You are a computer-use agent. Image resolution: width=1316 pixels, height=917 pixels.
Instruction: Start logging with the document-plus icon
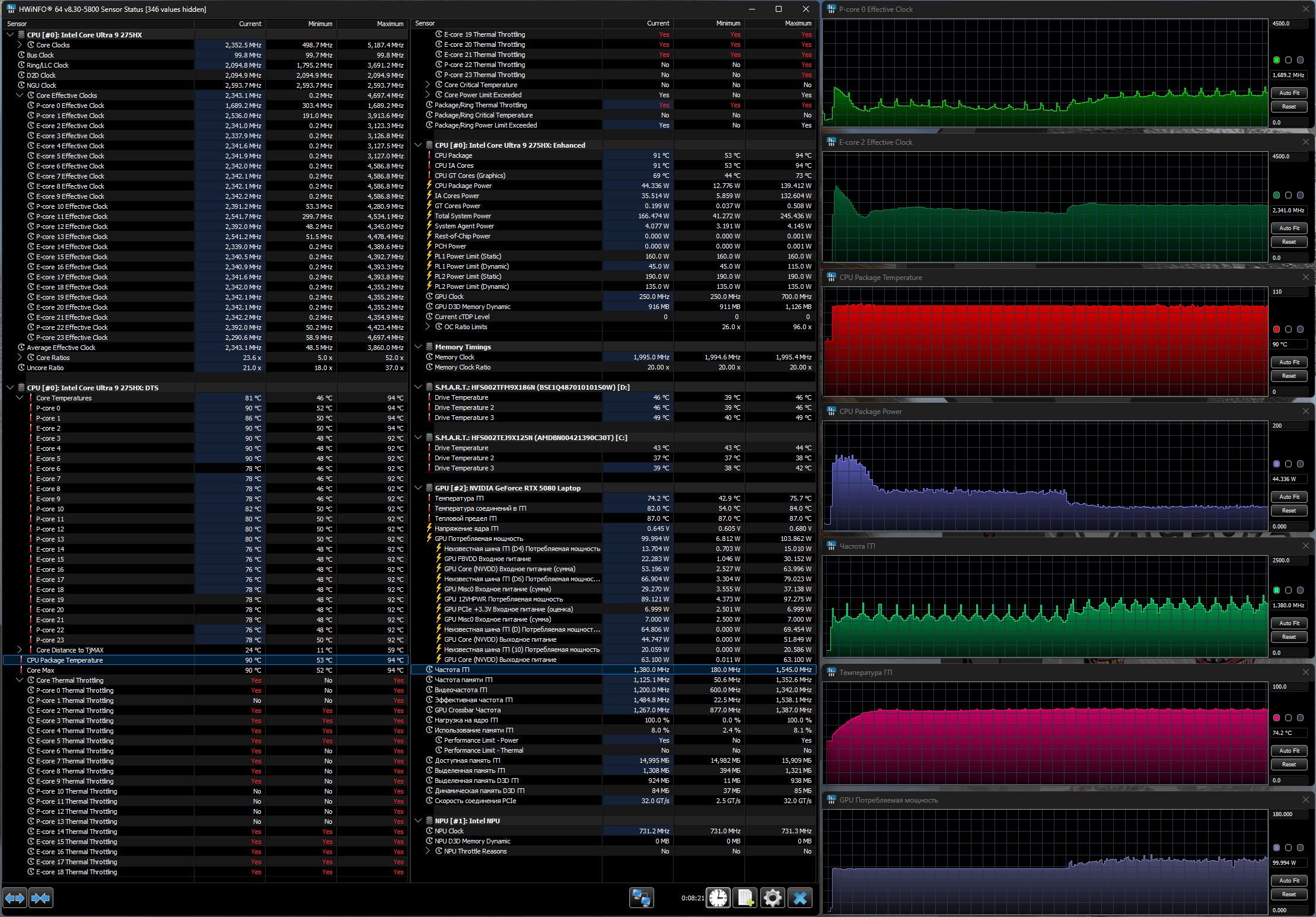coord(745,898)
